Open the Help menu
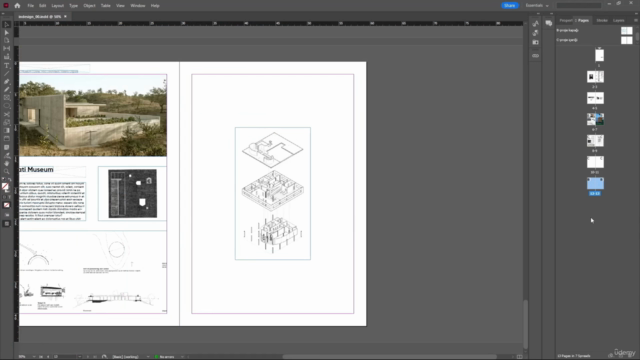Screen dimensions: 640x360 [155, 6]
